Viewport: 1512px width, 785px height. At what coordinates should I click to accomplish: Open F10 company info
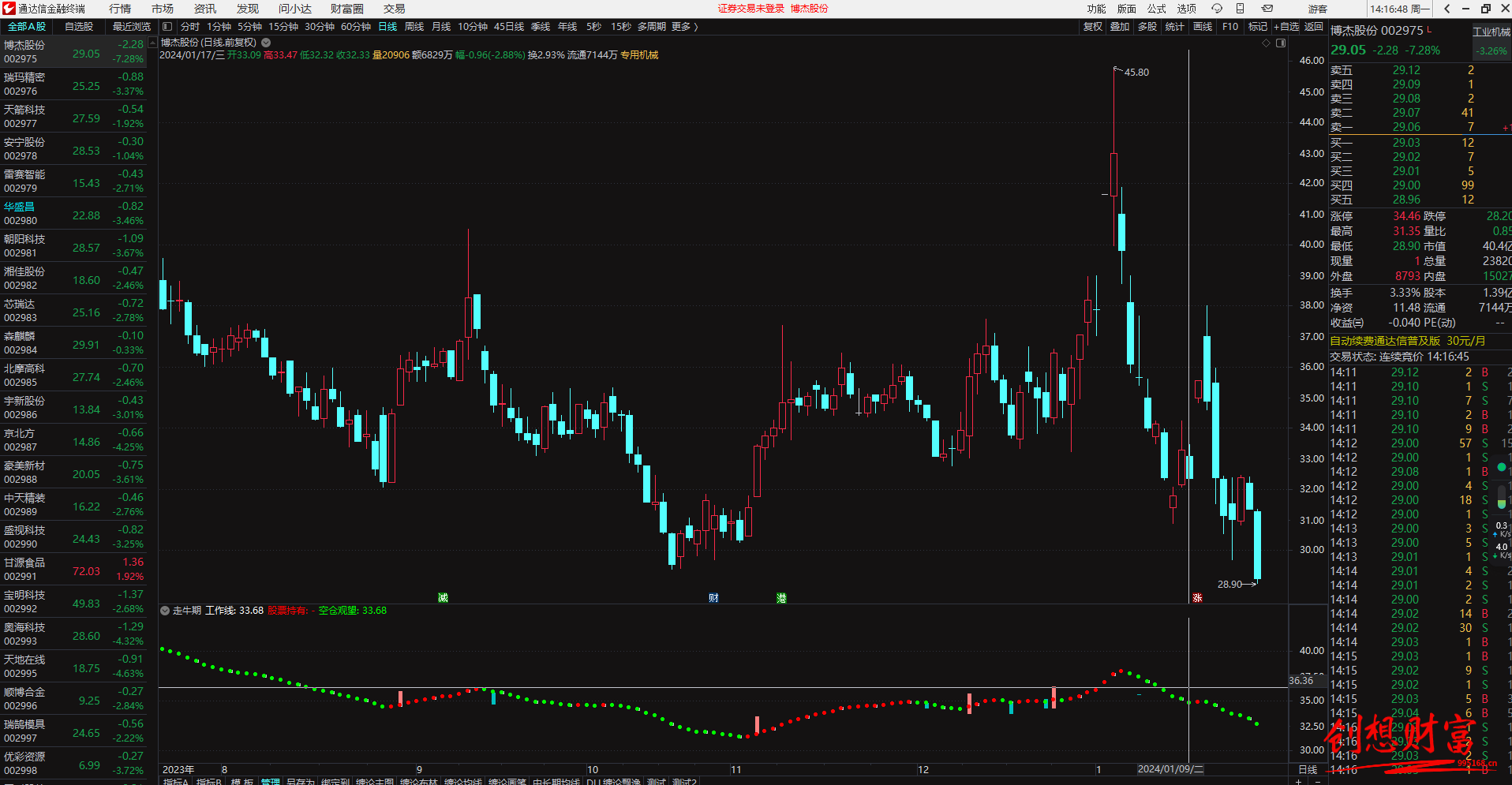(x=1230, y=27)
